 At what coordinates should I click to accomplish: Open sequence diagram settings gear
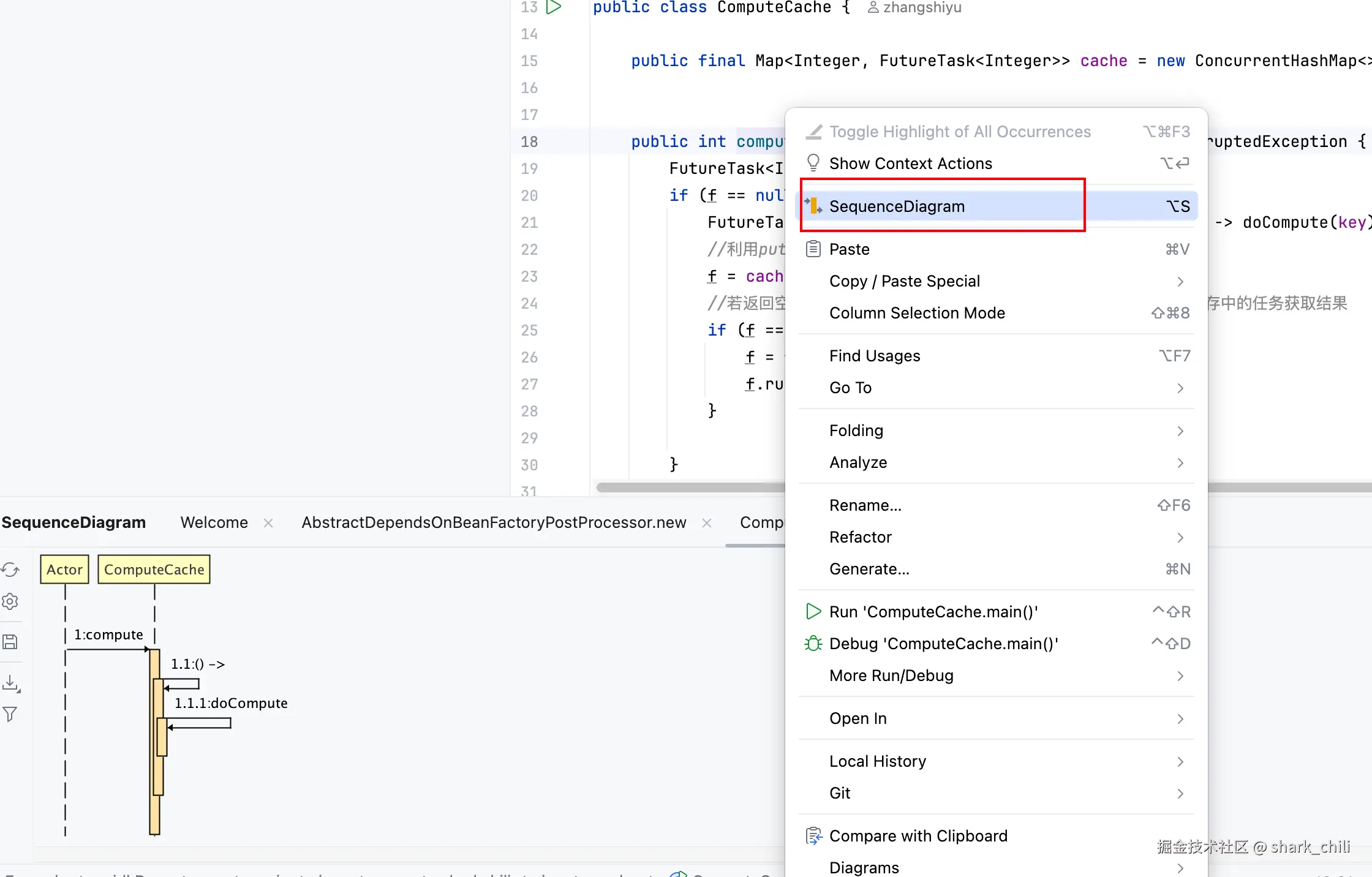point(10,601)
